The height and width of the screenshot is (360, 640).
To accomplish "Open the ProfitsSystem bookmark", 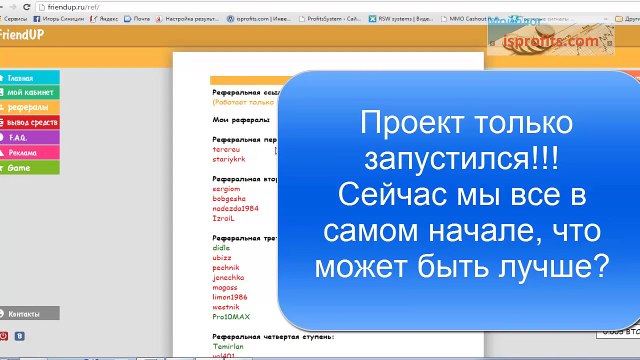I will (330, 19).
